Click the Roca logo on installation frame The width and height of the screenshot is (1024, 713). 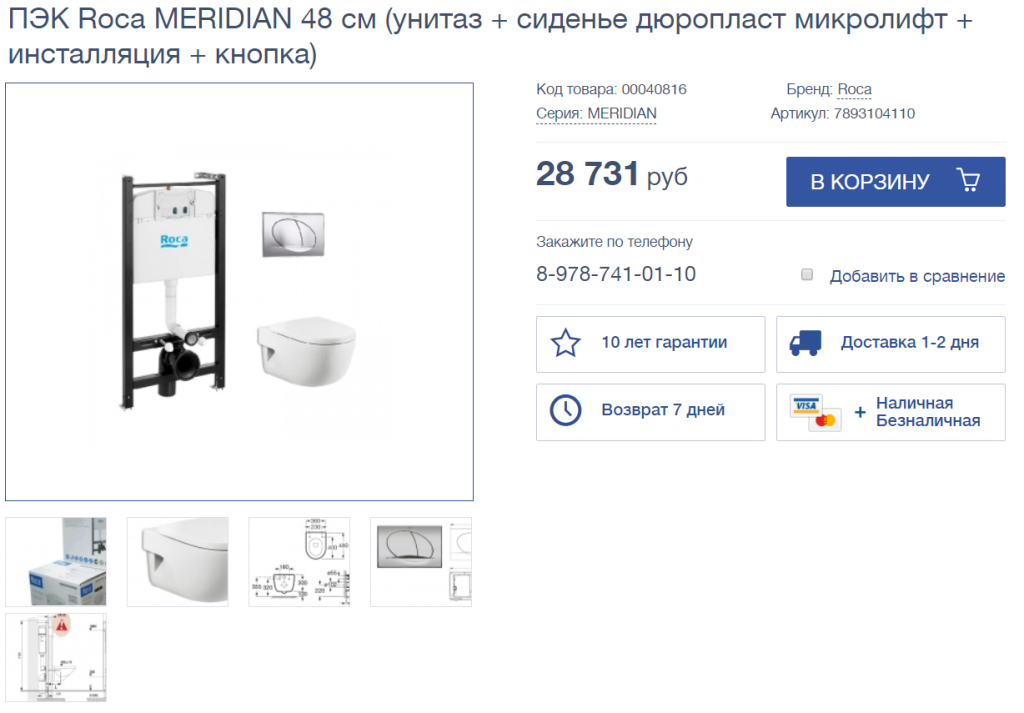[x=174, y=240]
